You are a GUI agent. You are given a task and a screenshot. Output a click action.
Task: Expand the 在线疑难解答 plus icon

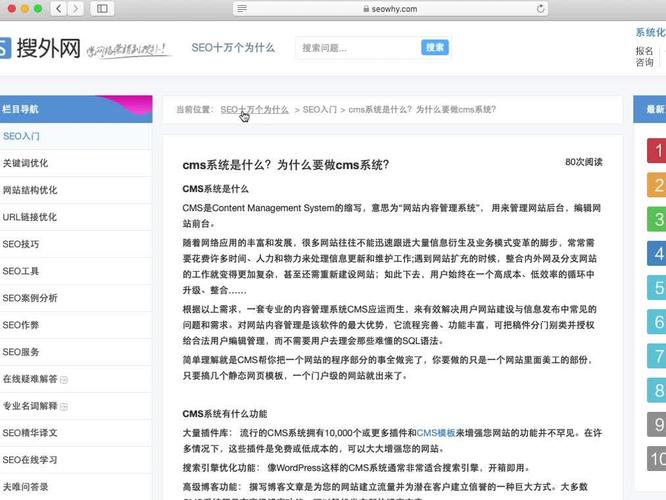click(x=64, y=380)
